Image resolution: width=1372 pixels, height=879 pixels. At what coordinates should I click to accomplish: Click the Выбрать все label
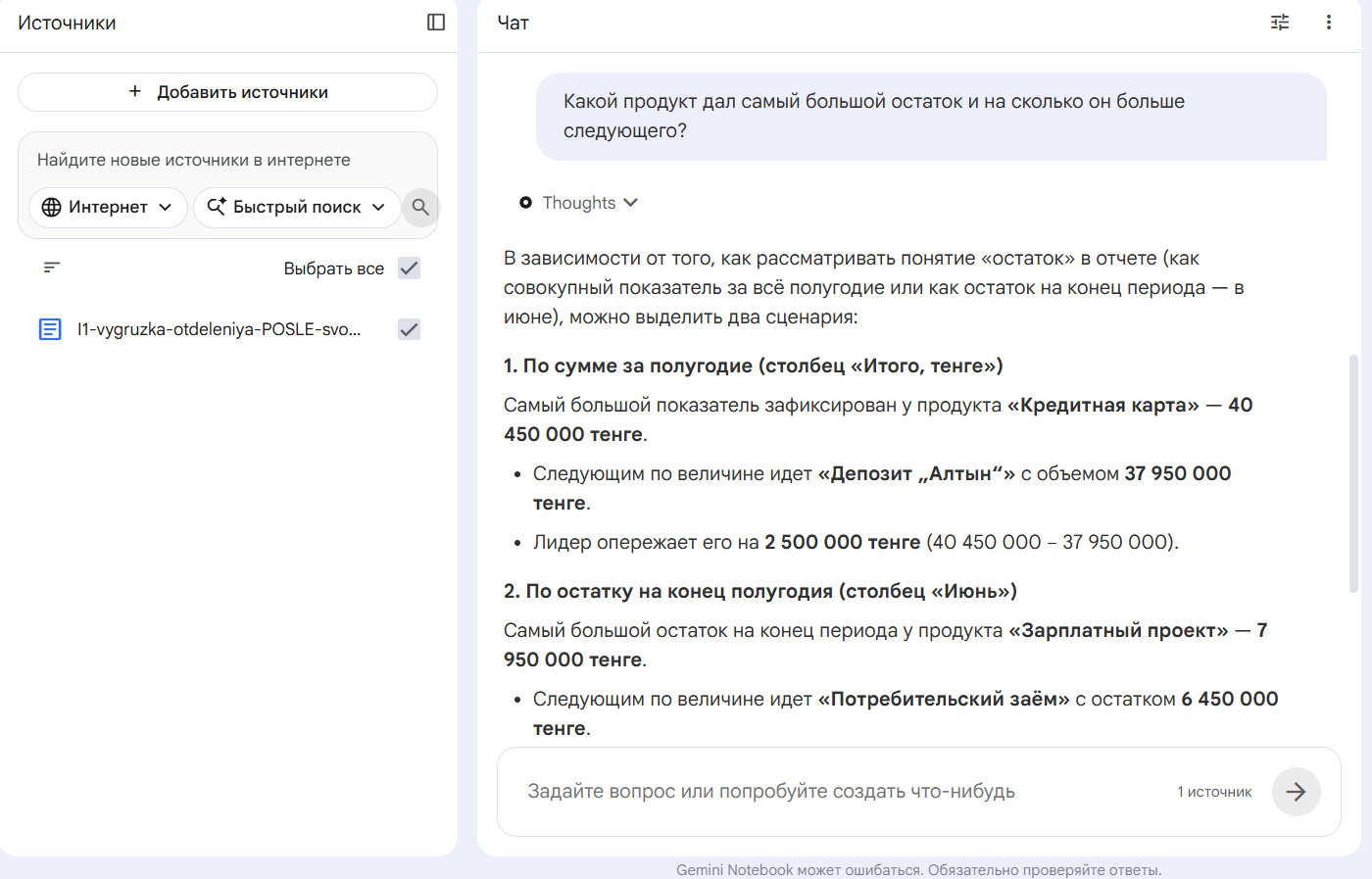coord(333,269)
